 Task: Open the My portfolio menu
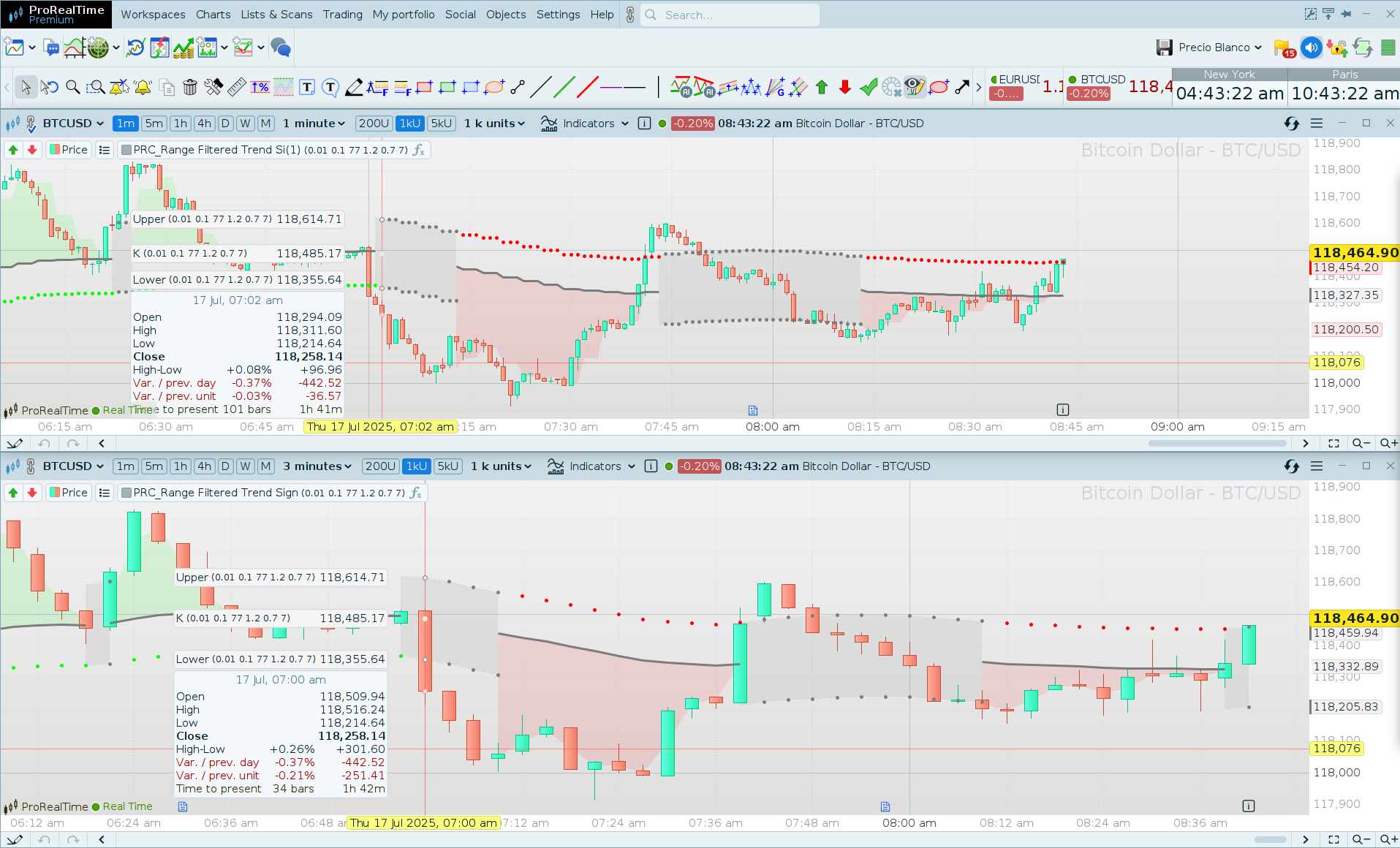404,15
